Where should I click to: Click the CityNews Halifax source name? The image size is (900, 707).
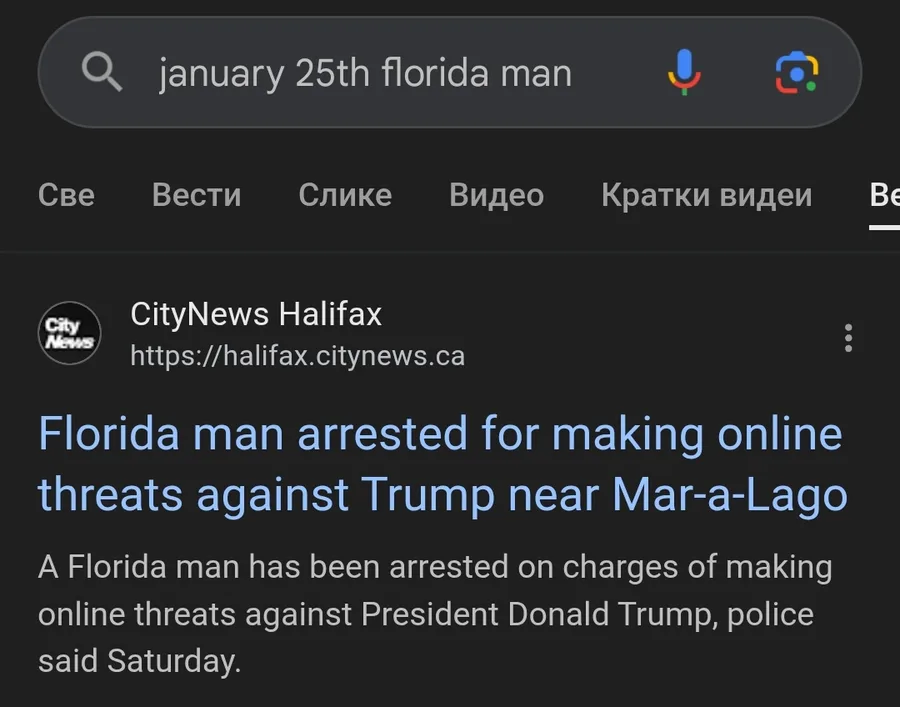pos(256,315)
